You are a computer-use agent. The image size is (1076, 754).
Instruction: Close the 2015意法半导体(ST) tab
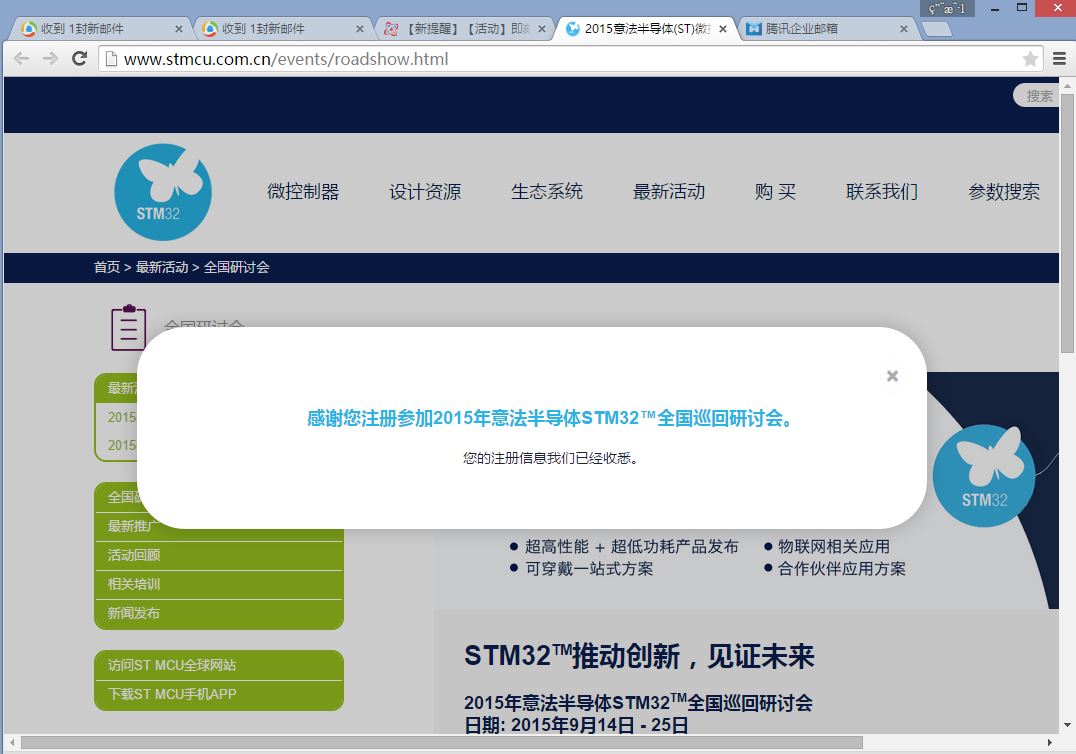click(x=723, y=29)
